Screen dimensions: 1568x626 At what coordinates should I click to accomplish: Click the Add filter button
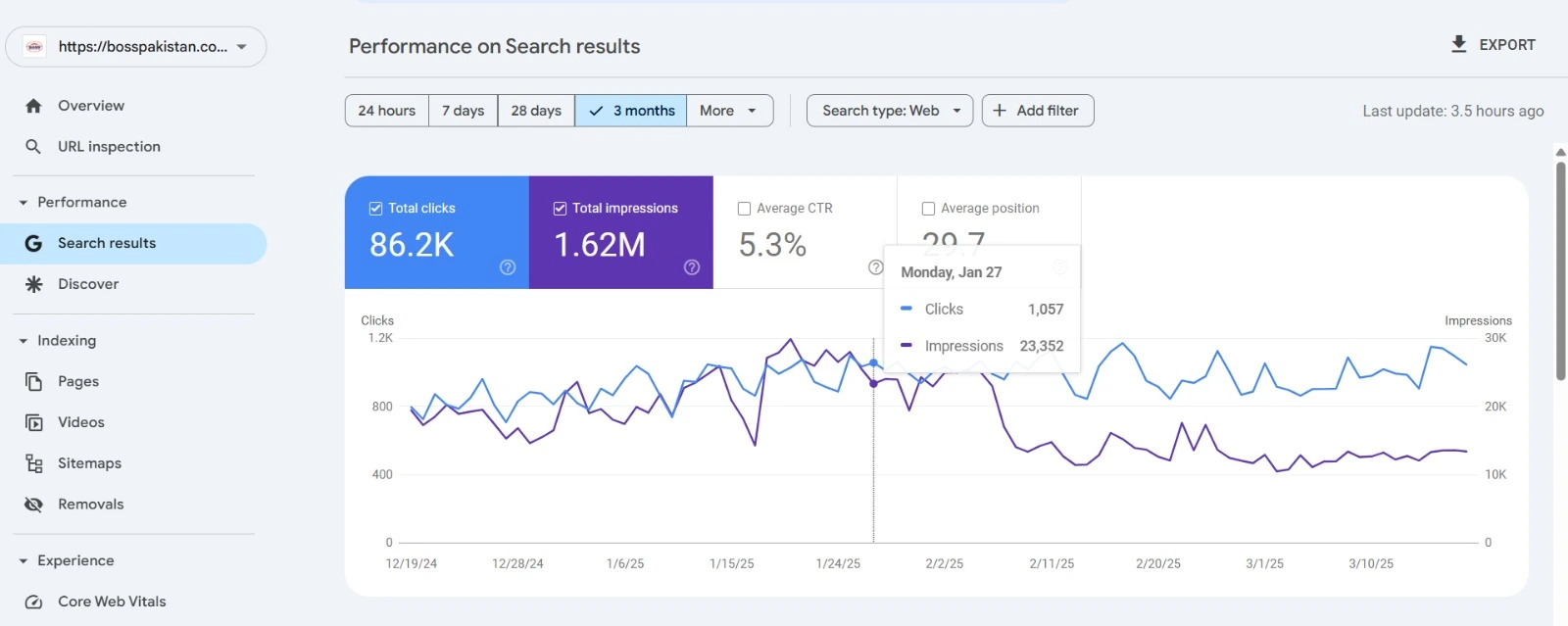[x=1037, y=111]
